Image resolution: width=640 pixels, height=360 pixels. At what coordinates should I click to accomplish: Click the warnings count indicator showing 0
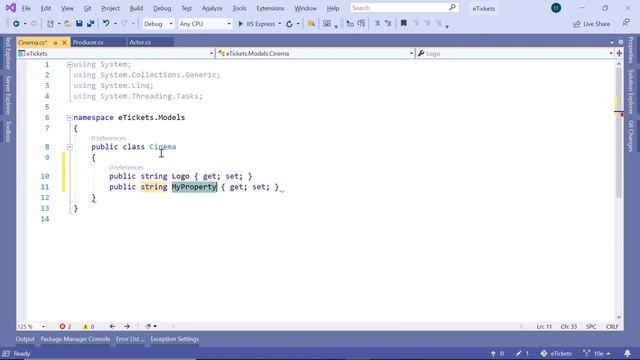click(x=89, y=327)
